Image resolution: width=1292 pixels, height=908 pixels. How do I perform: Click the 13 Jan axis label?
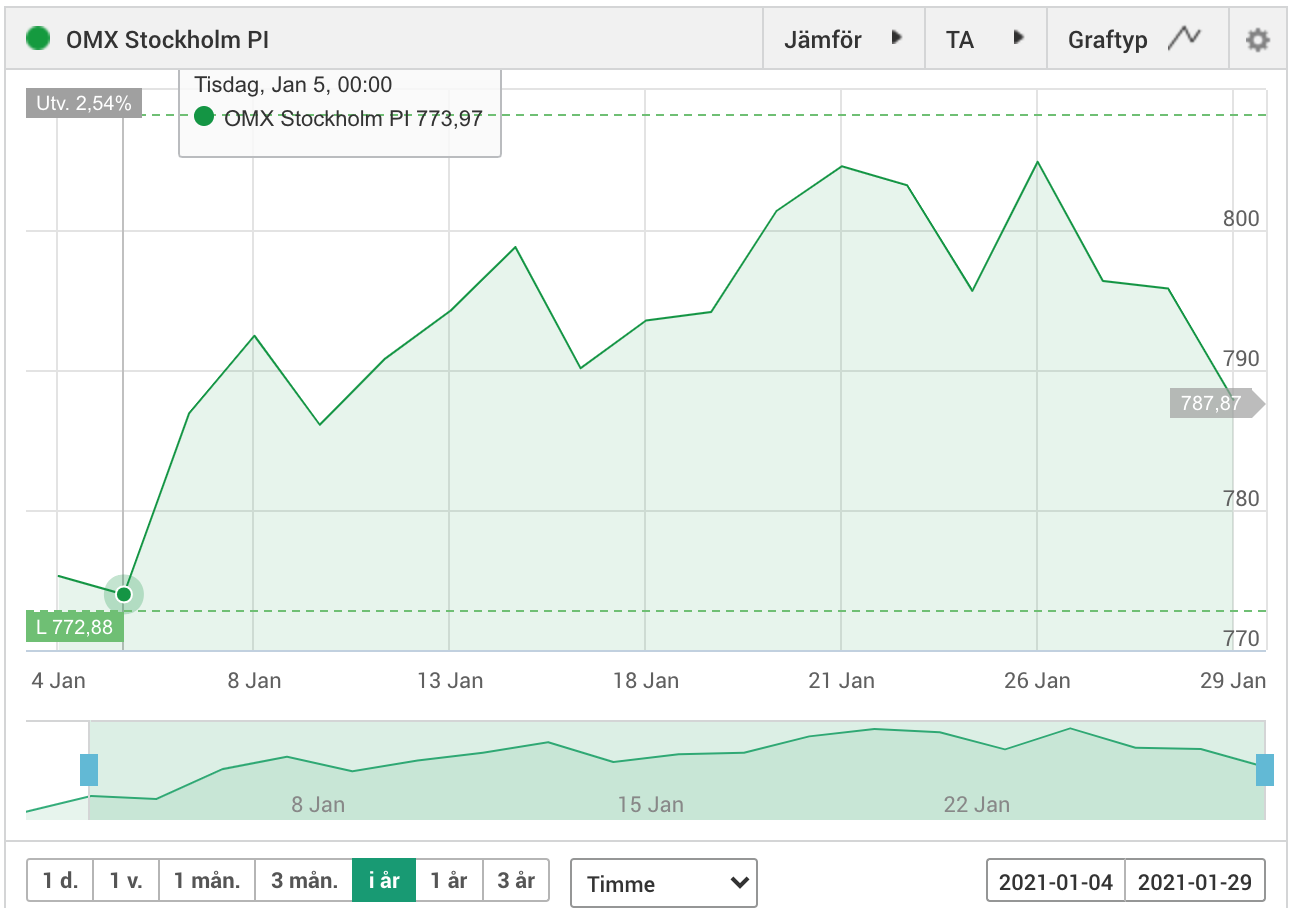pos(450,681)
